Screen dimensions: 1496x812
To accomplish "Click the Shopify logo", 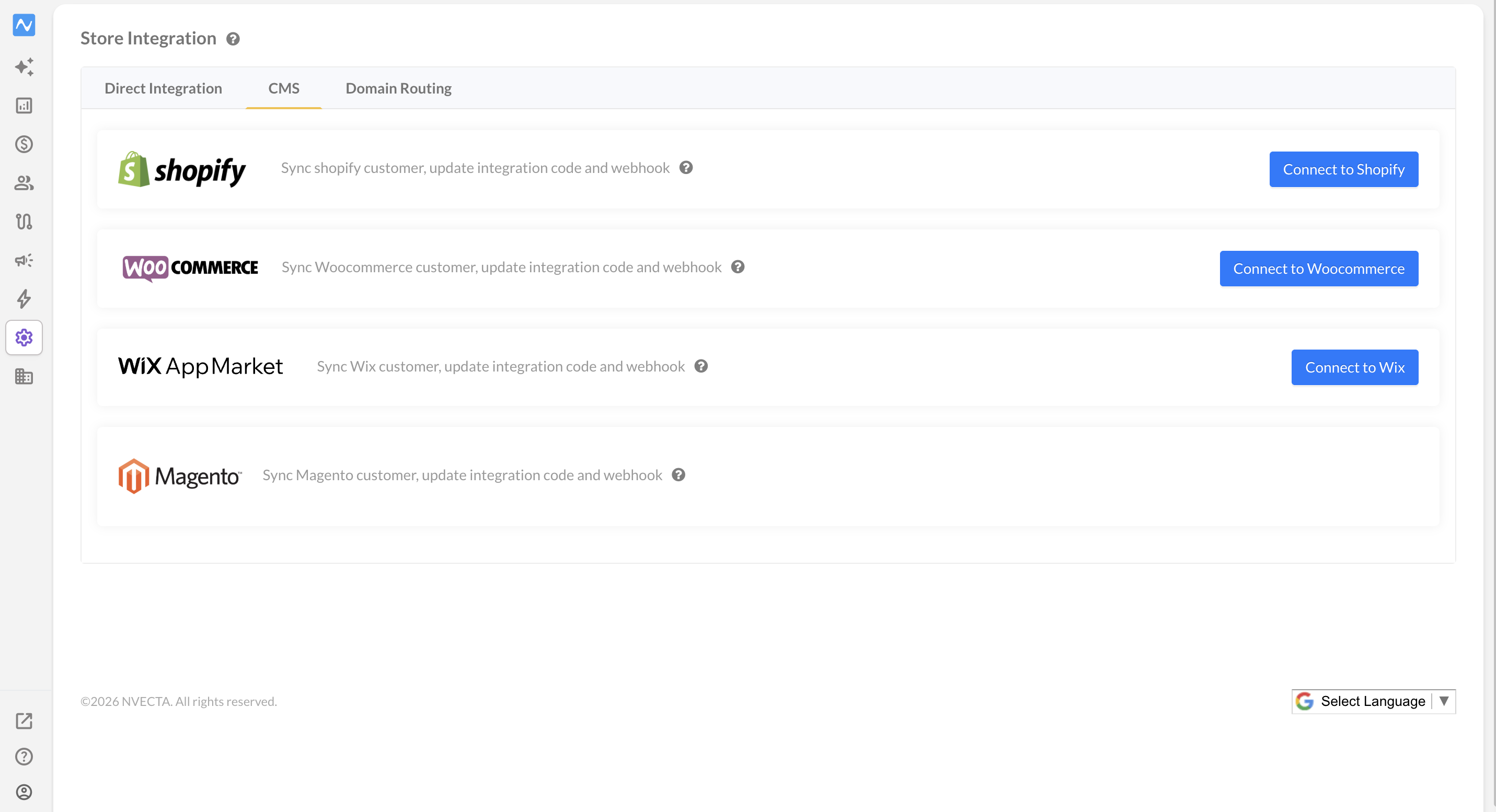I will (x=182, y=169).
